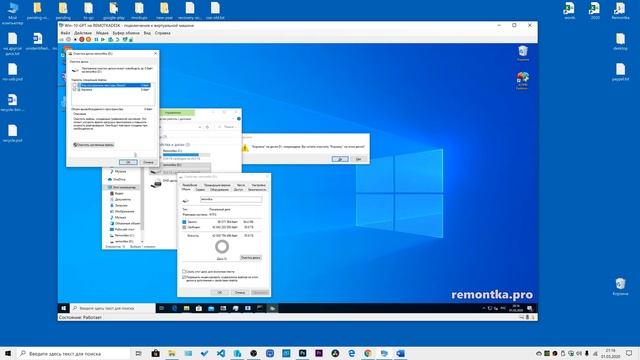Check the first file type in Disk Cleanup list
Viewport: 640px width, 360px height.
75,85
